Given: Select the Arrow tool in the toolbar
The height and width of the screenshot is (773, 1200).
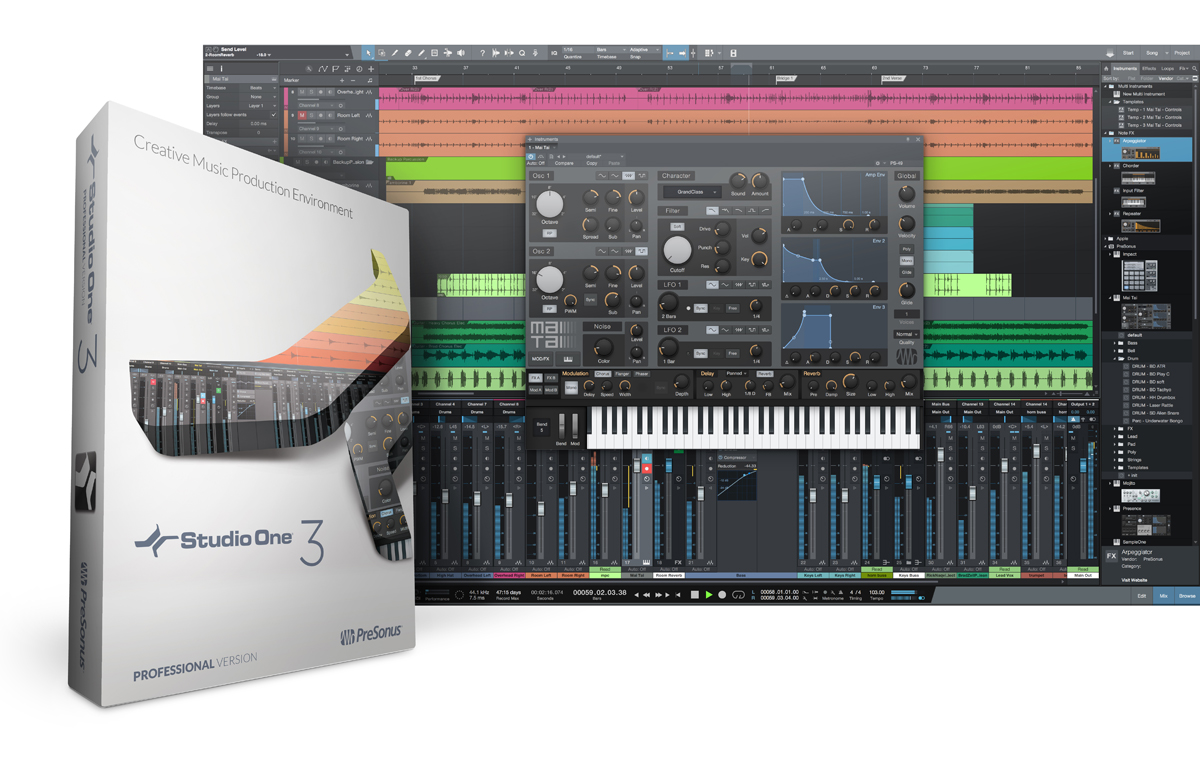Looking at the screenshot, I should pyautogui.click(x=368, y=53).
